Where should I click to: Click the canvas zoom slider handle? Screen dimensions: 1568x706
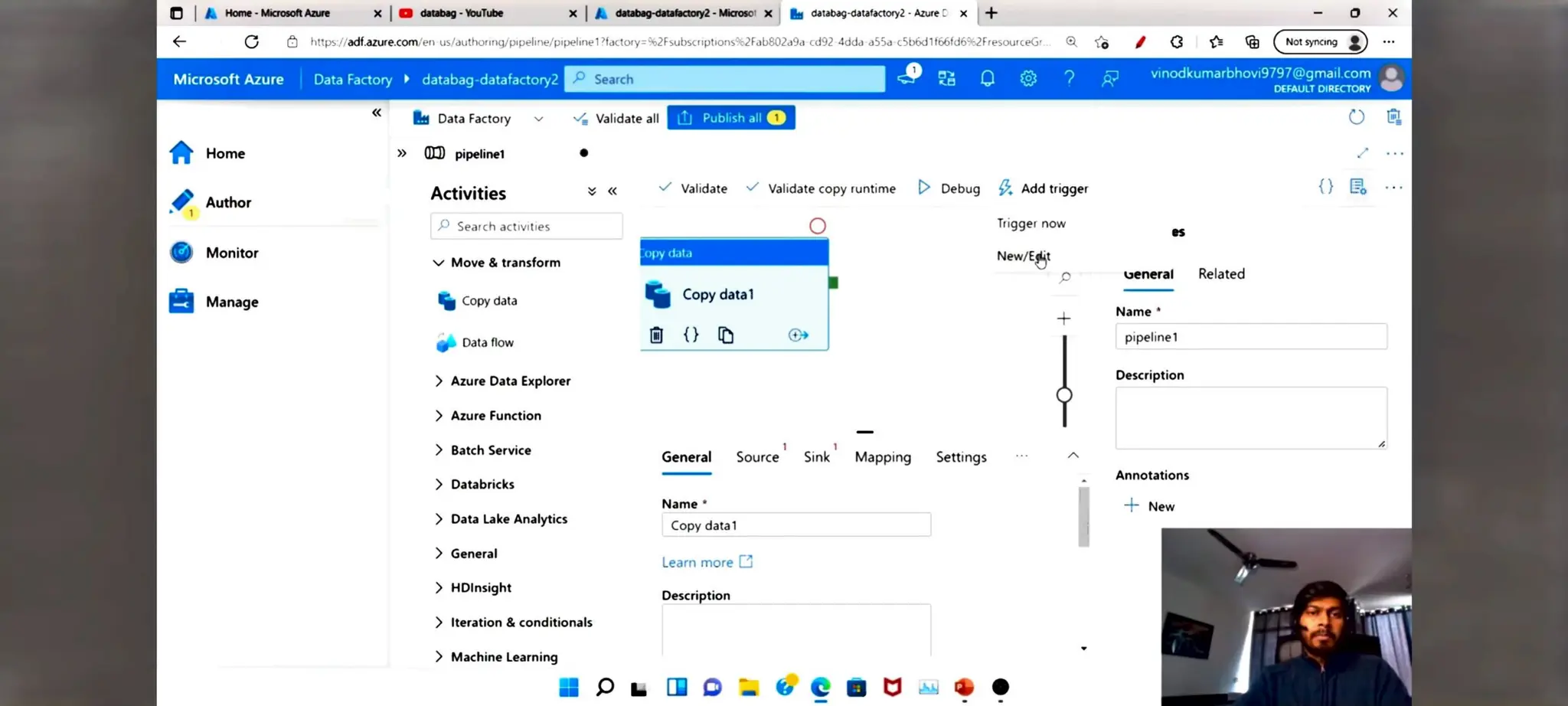[x=1064, y=395]
